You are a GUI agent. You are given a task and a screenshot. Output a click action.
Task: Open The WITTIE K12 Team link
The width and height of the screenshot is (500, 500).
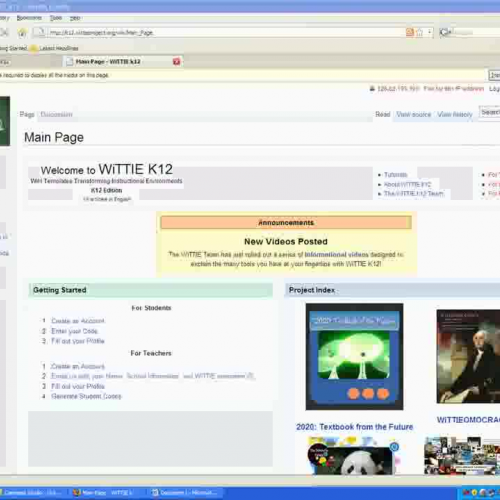tap(414, 194)
